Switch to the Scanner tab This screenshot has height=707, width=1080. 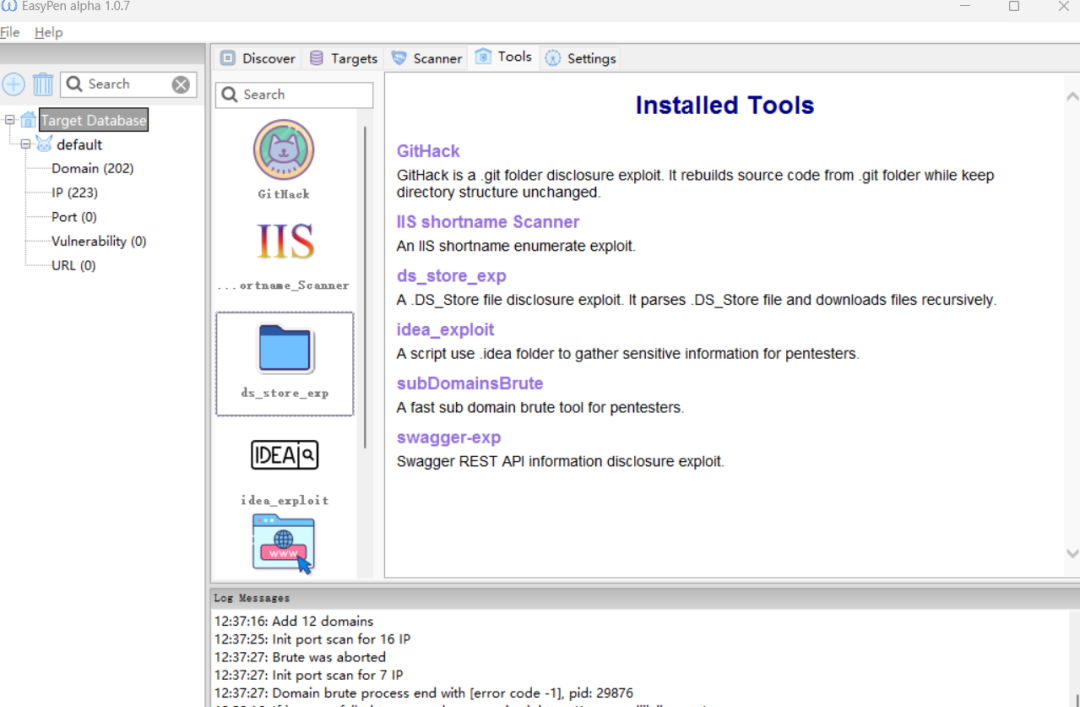(426, 59)
